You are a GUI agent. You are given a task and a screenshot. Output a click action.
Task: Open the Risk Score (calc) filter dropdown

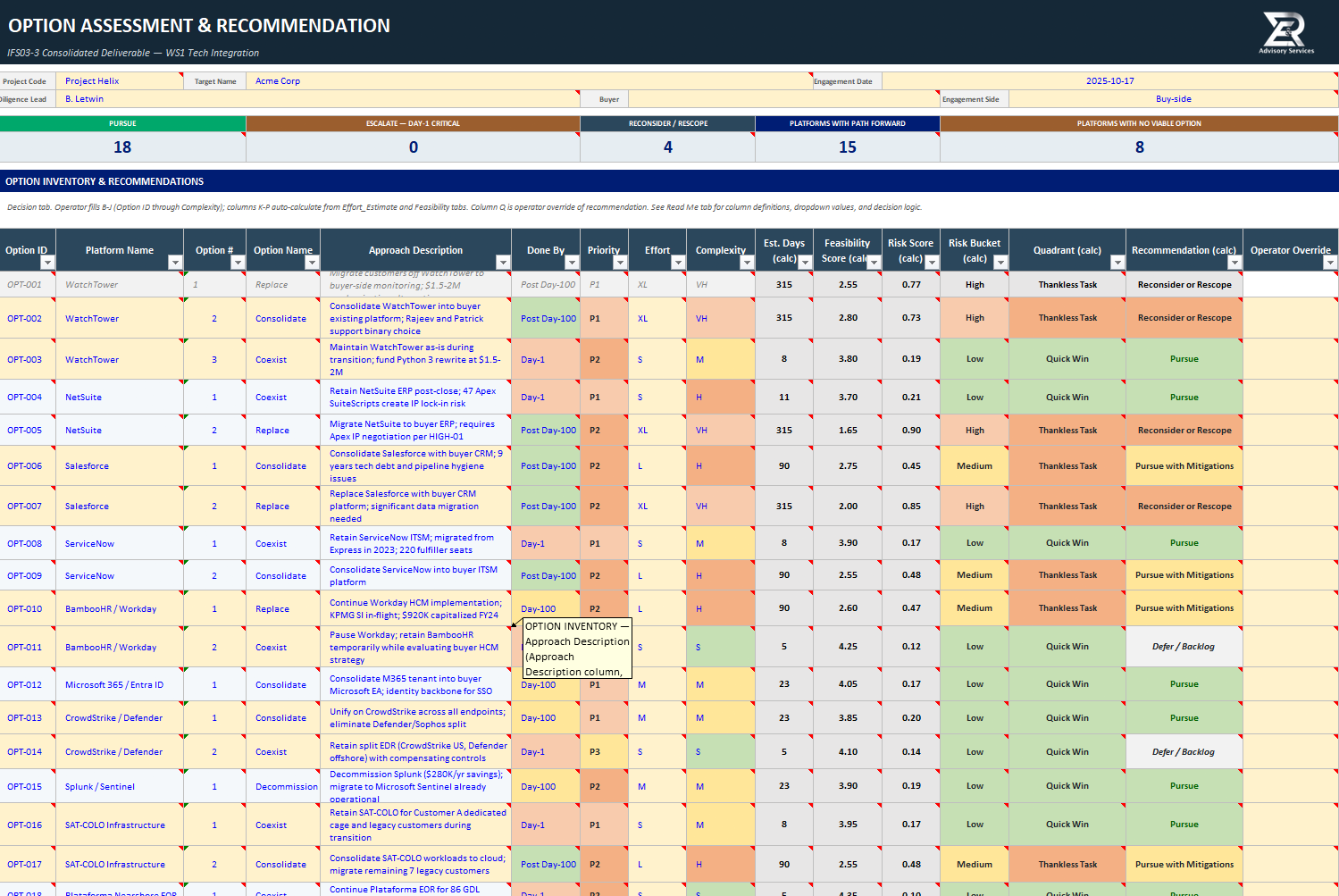[932, 263]
